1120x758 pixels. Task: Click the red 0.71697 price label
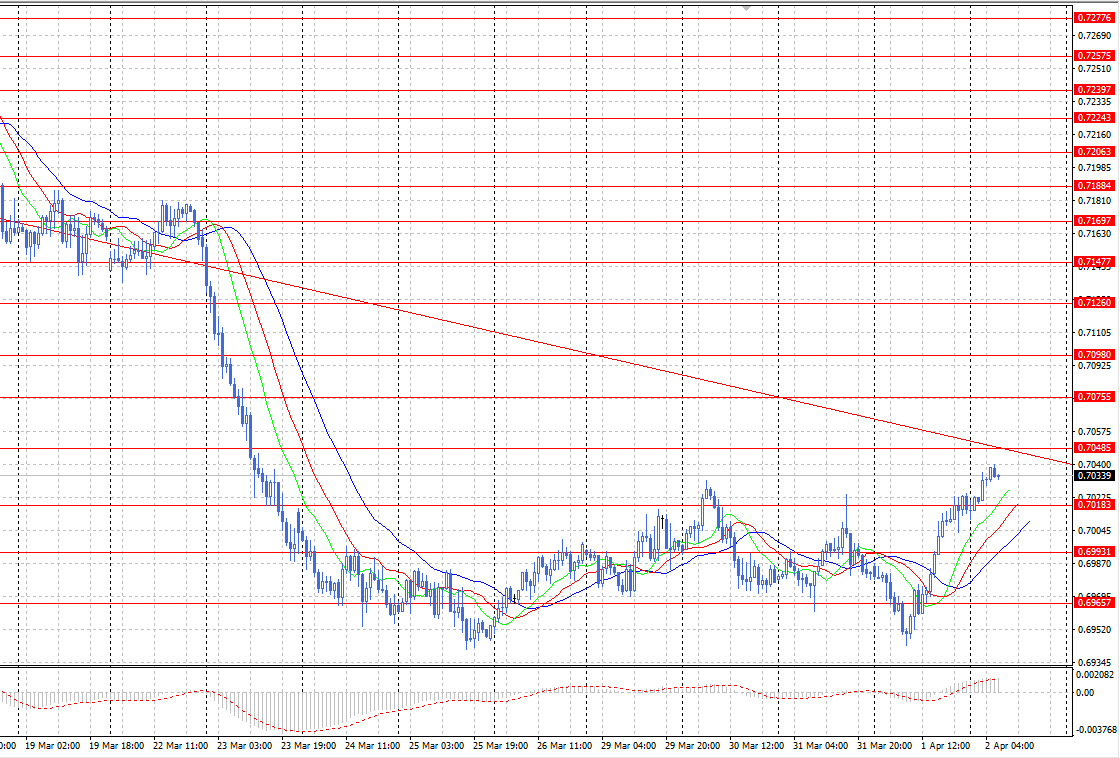click(x=1094, y=221)
